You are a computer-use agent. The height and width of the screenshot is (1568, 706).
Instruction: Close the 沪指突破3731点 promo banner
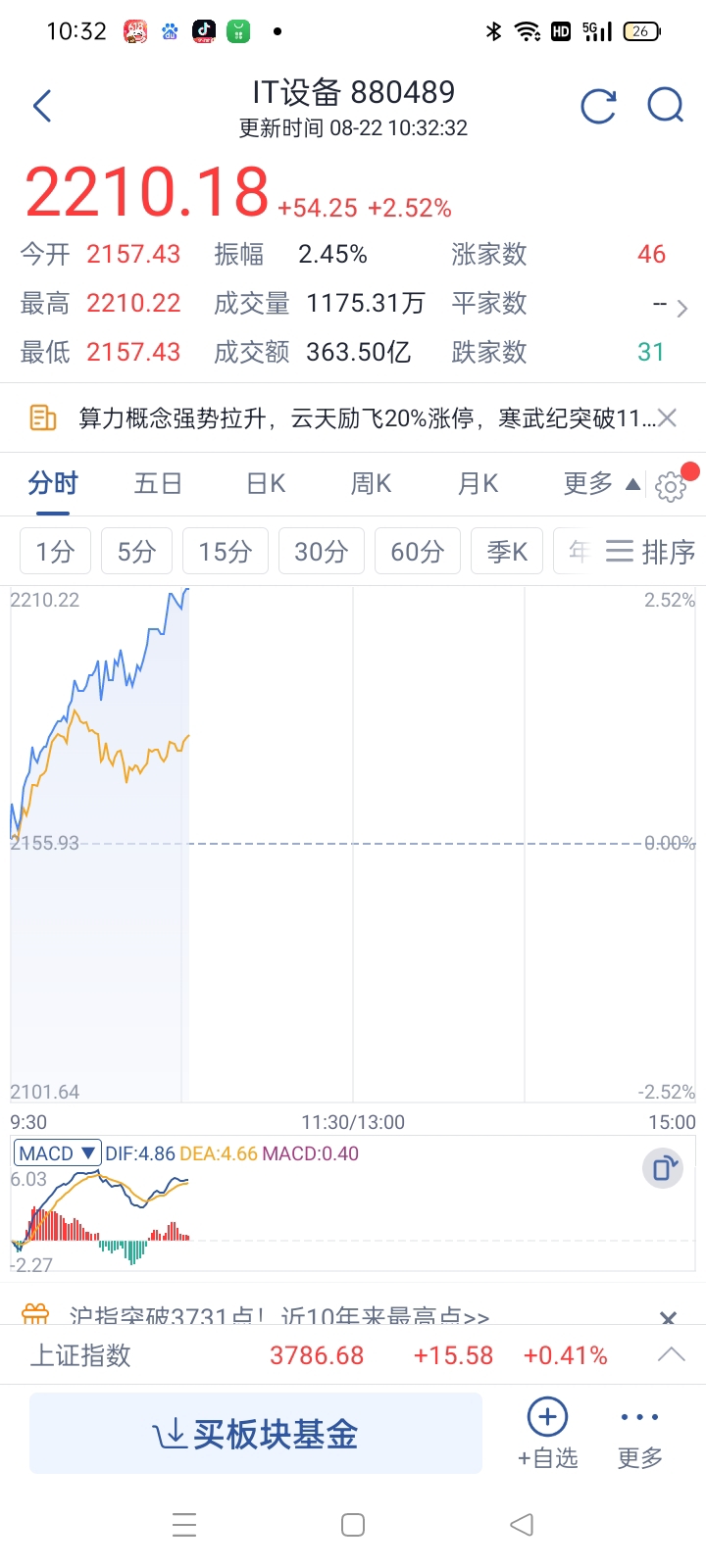[x=668, y=1317]
